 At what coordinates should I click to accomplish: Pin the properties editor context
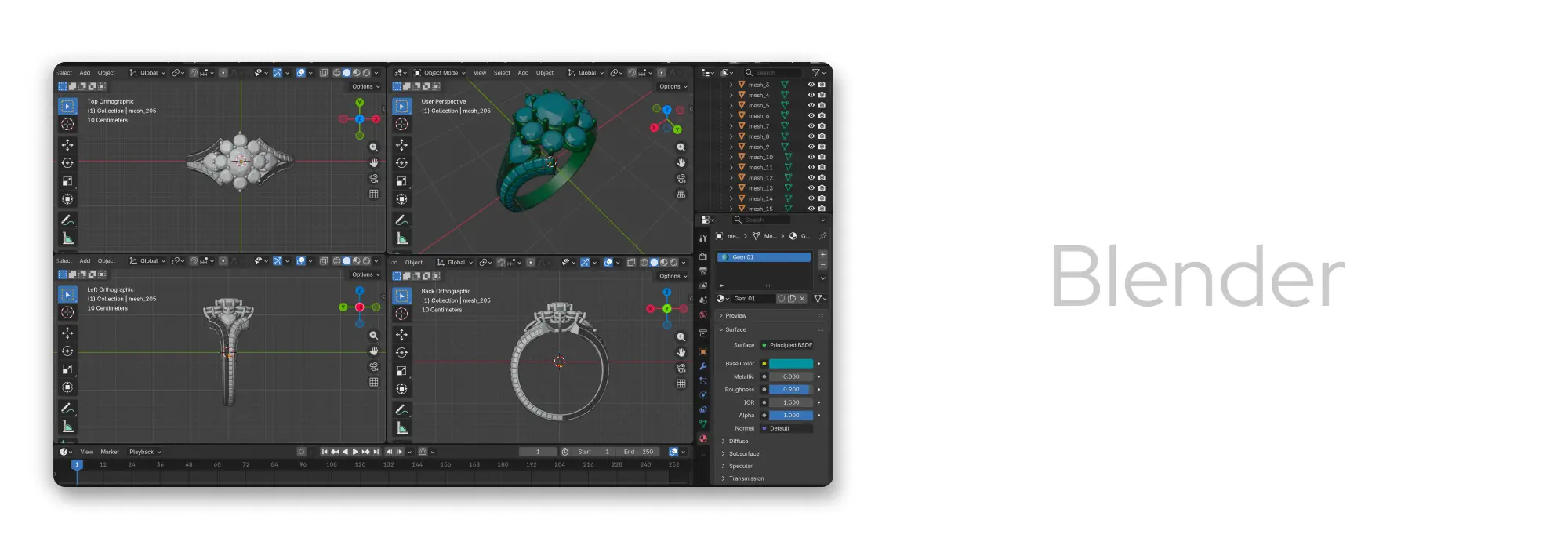822,236
